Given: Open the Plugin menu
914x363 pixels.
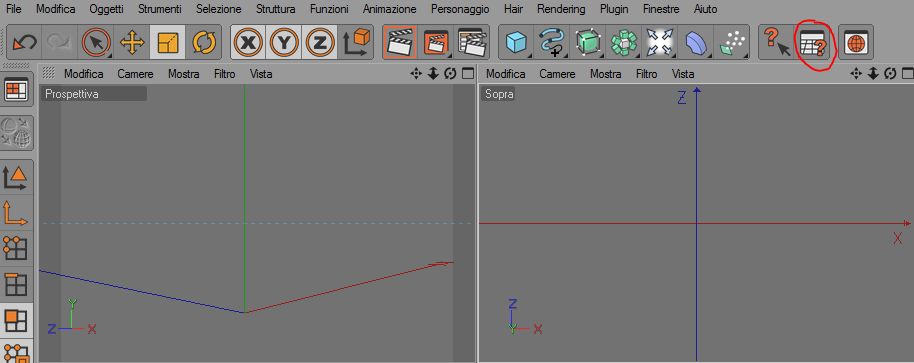Looking at the screenshot, I should coord(614,9).
